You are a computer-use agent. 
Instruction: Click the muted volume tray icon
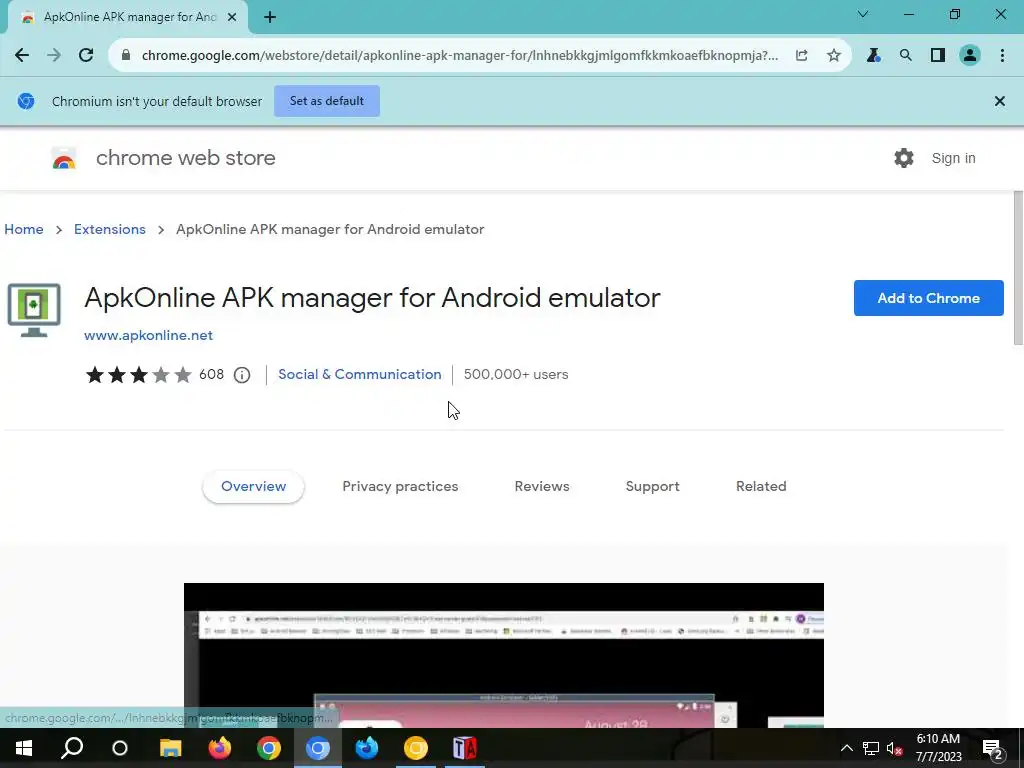pyautogui.click(x=895, y=748)
